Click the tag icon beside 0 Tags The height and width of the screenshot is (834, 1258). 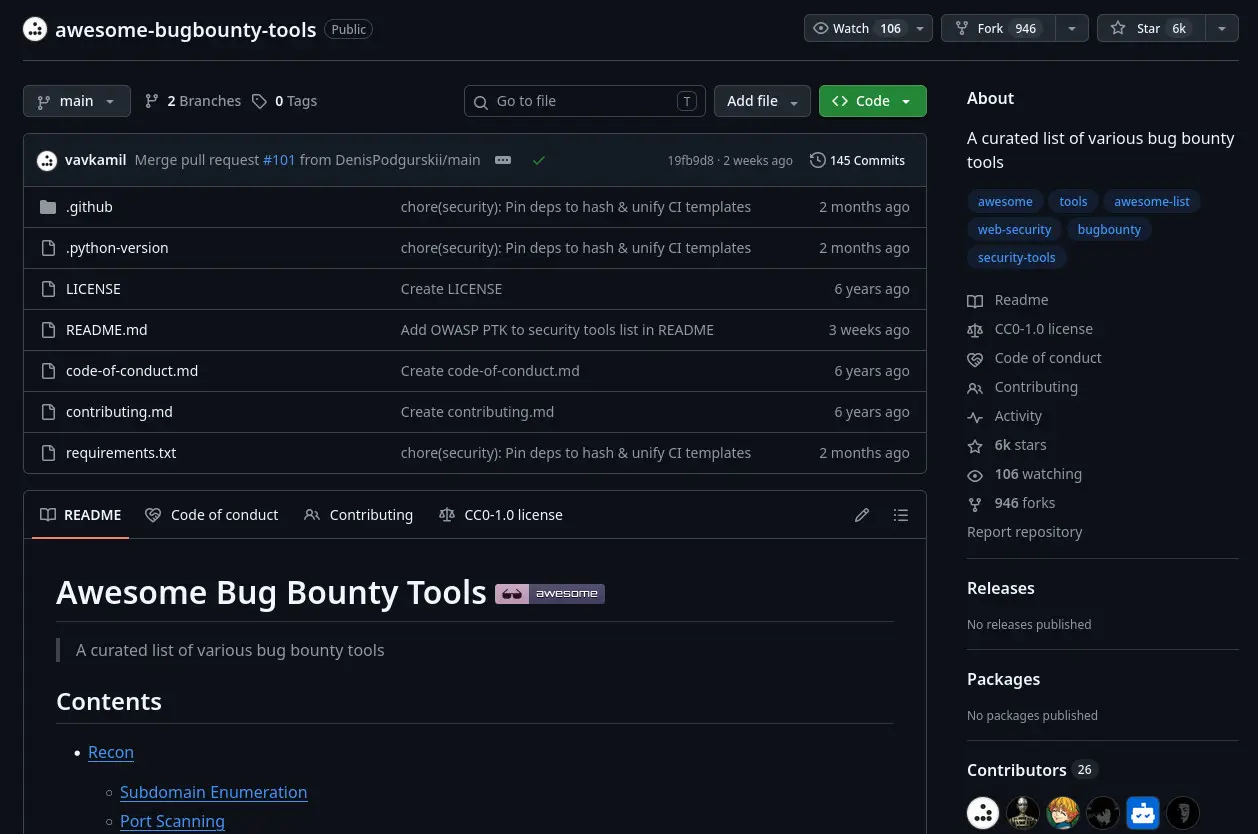260,101
